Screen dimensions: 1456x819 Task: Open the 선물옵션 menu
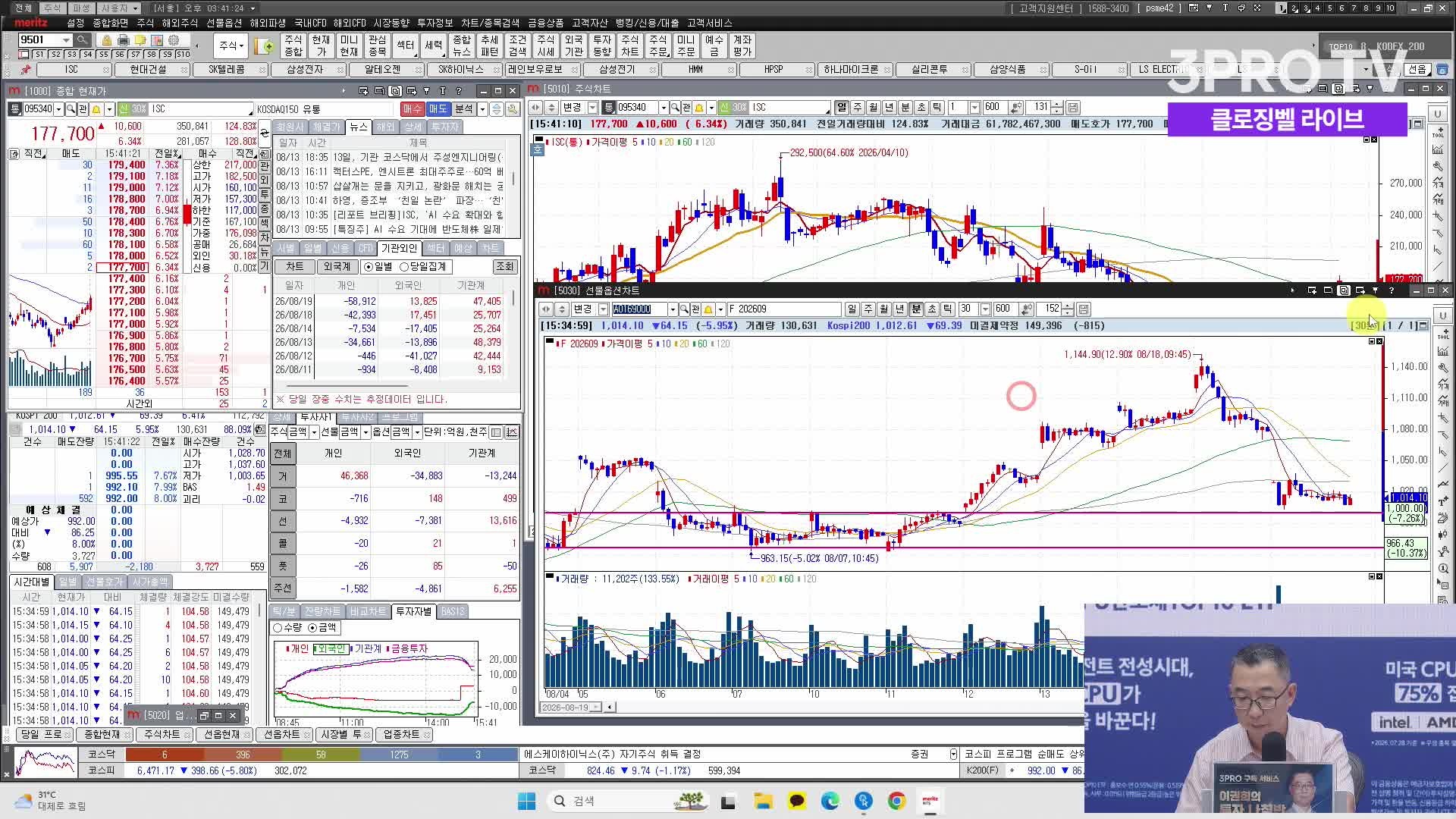[x=224, y=24]
